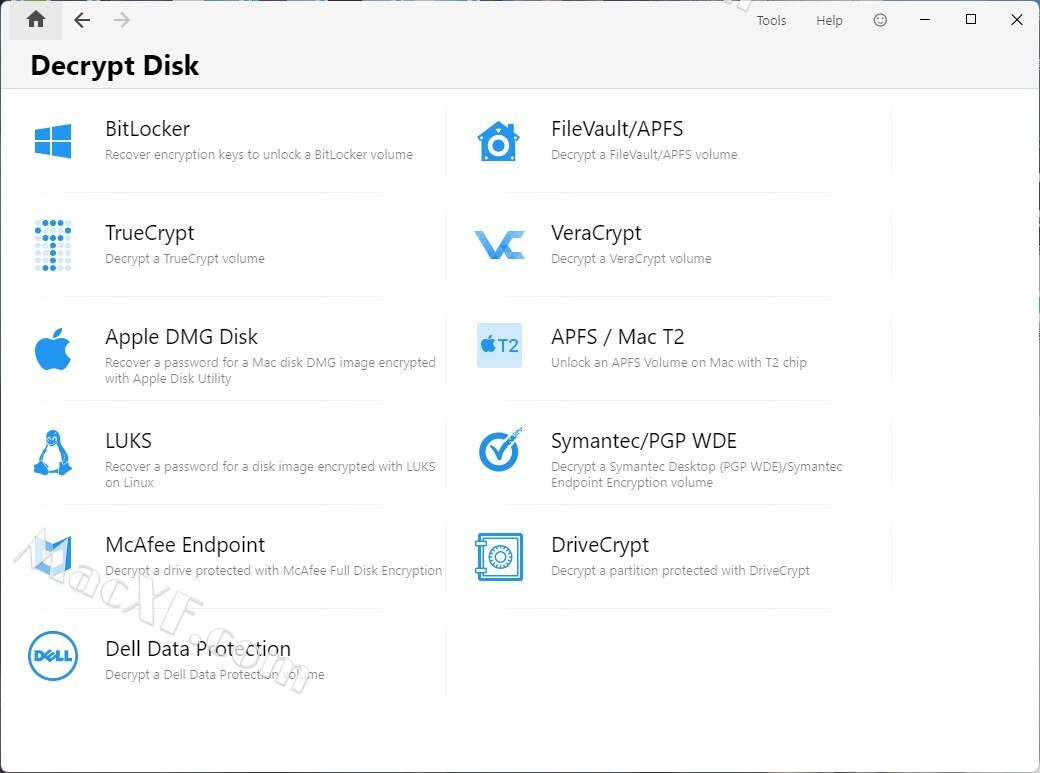This screenshot has width=1040, height=773.
Task: Choose Dell Data Protection title
Action: pyautogui.click(x=198, y=648)
